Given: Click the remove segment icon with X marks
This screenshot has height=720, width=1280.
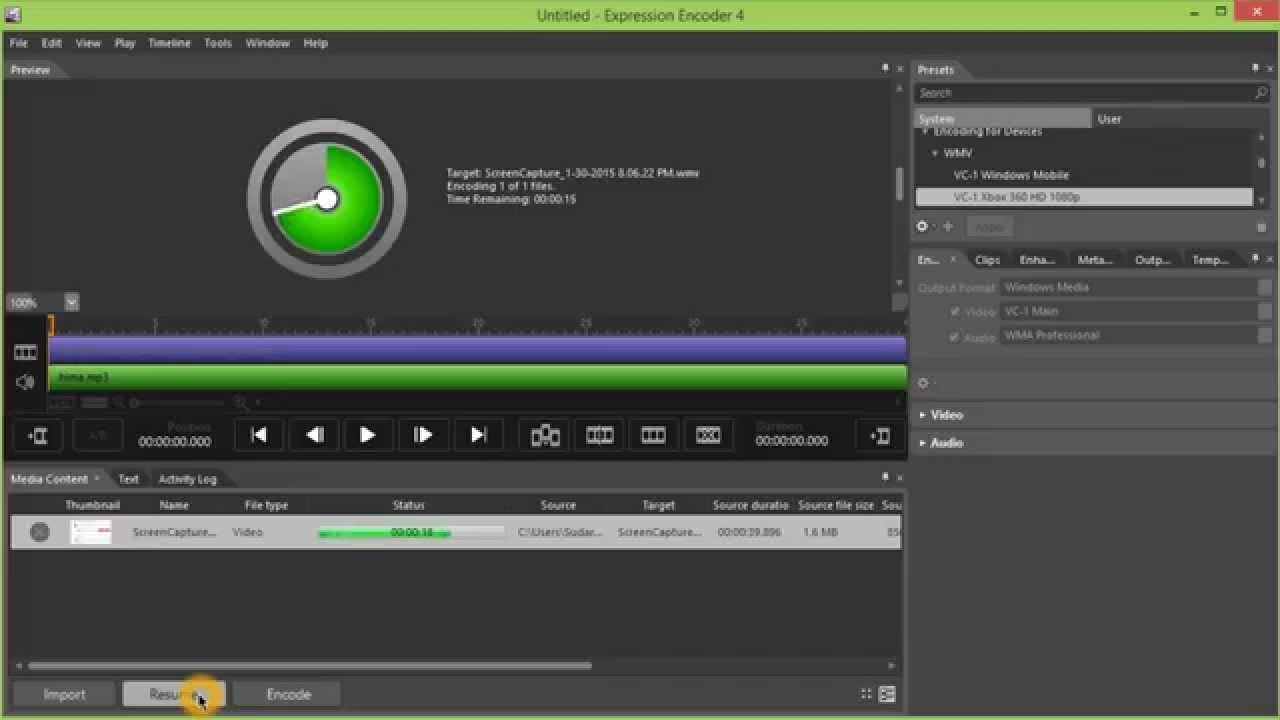Looking at the screenshot, I should pyautogui.click(x=708, y=435).
